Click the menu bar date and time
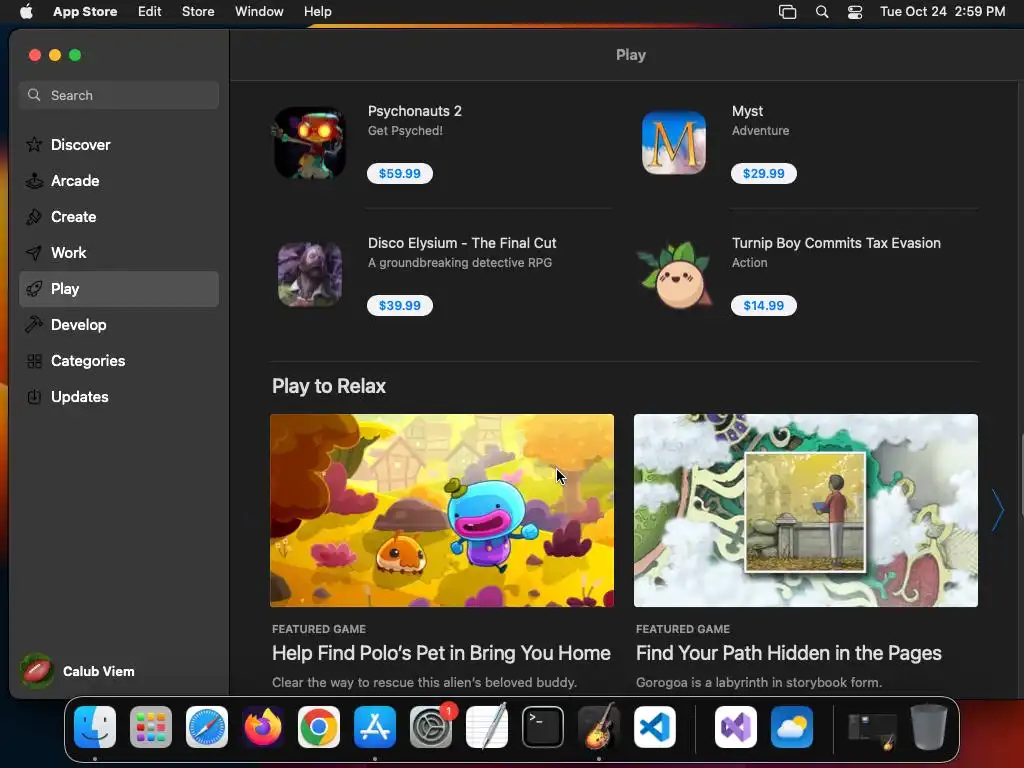 click(x=942, y=12)
